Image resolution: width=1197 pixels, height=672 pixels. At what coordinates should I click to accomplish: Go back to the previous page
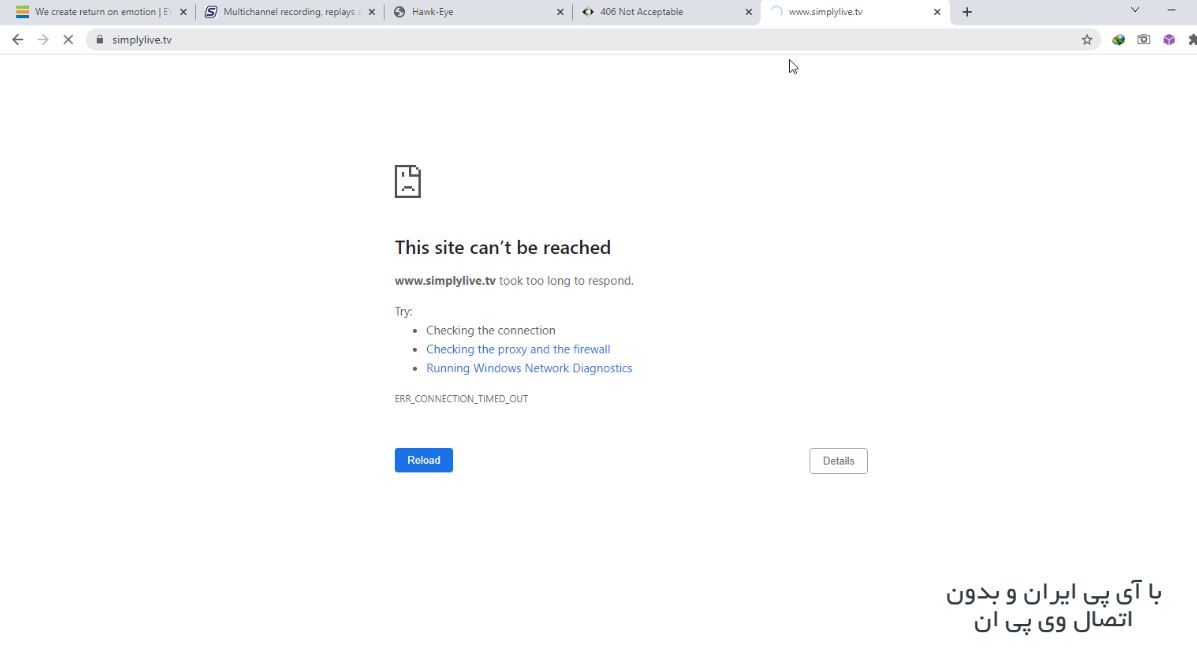(18, 40)
